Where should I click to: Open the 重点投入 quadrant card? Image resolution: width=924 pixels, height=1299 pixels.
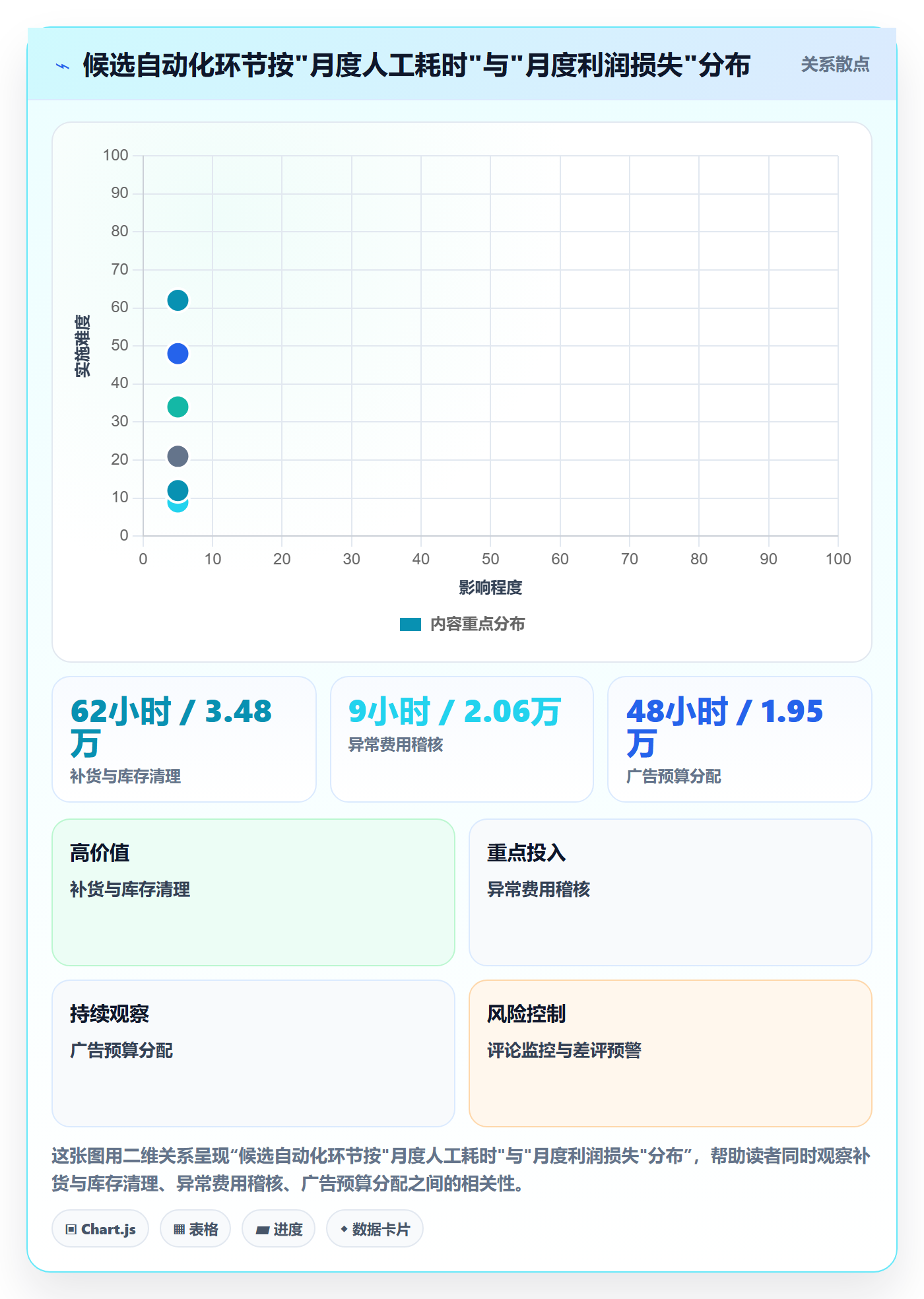tap(671, 892)
